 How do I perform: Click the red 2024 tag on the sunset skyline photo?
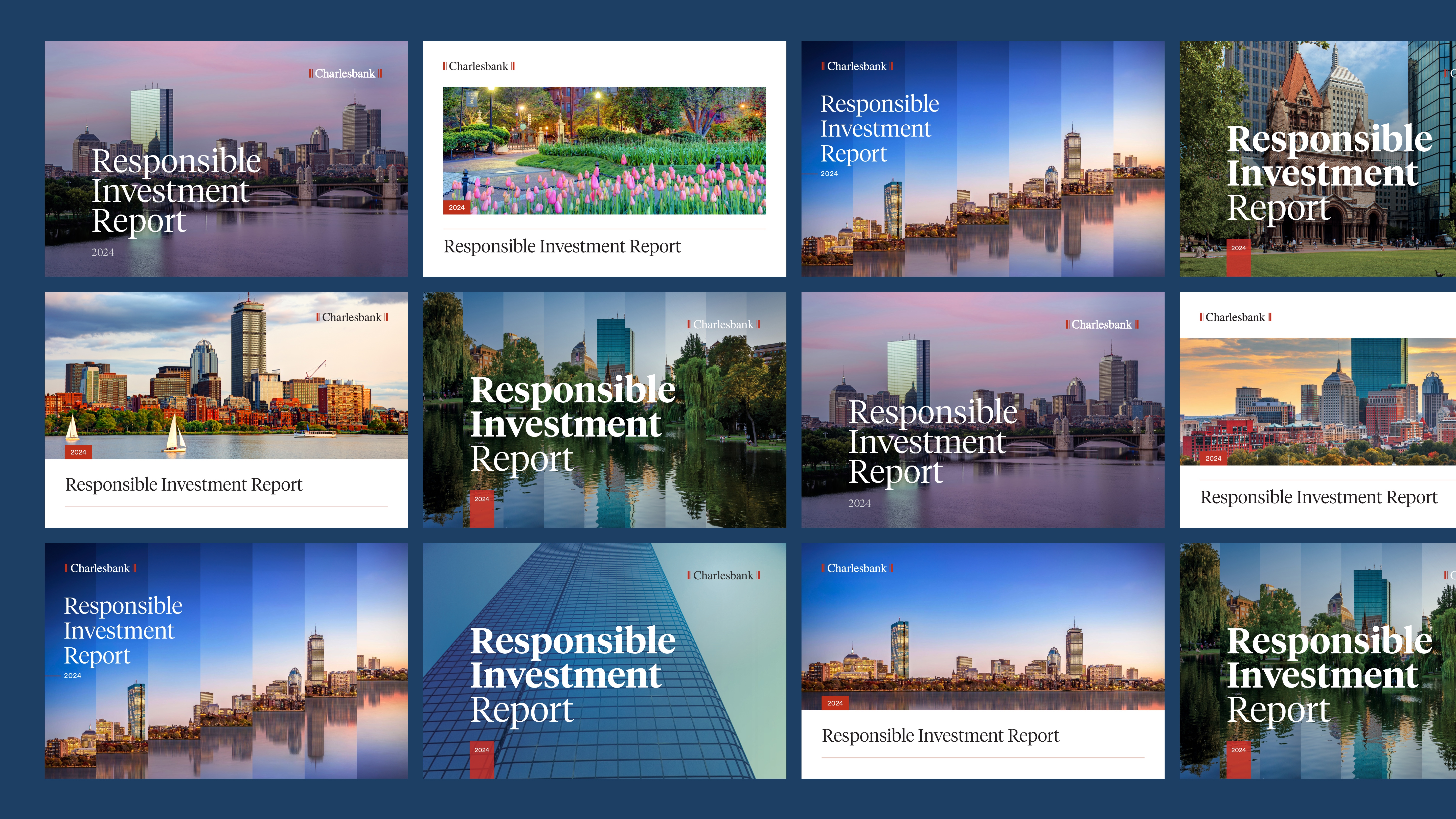tap(1213, 458)
